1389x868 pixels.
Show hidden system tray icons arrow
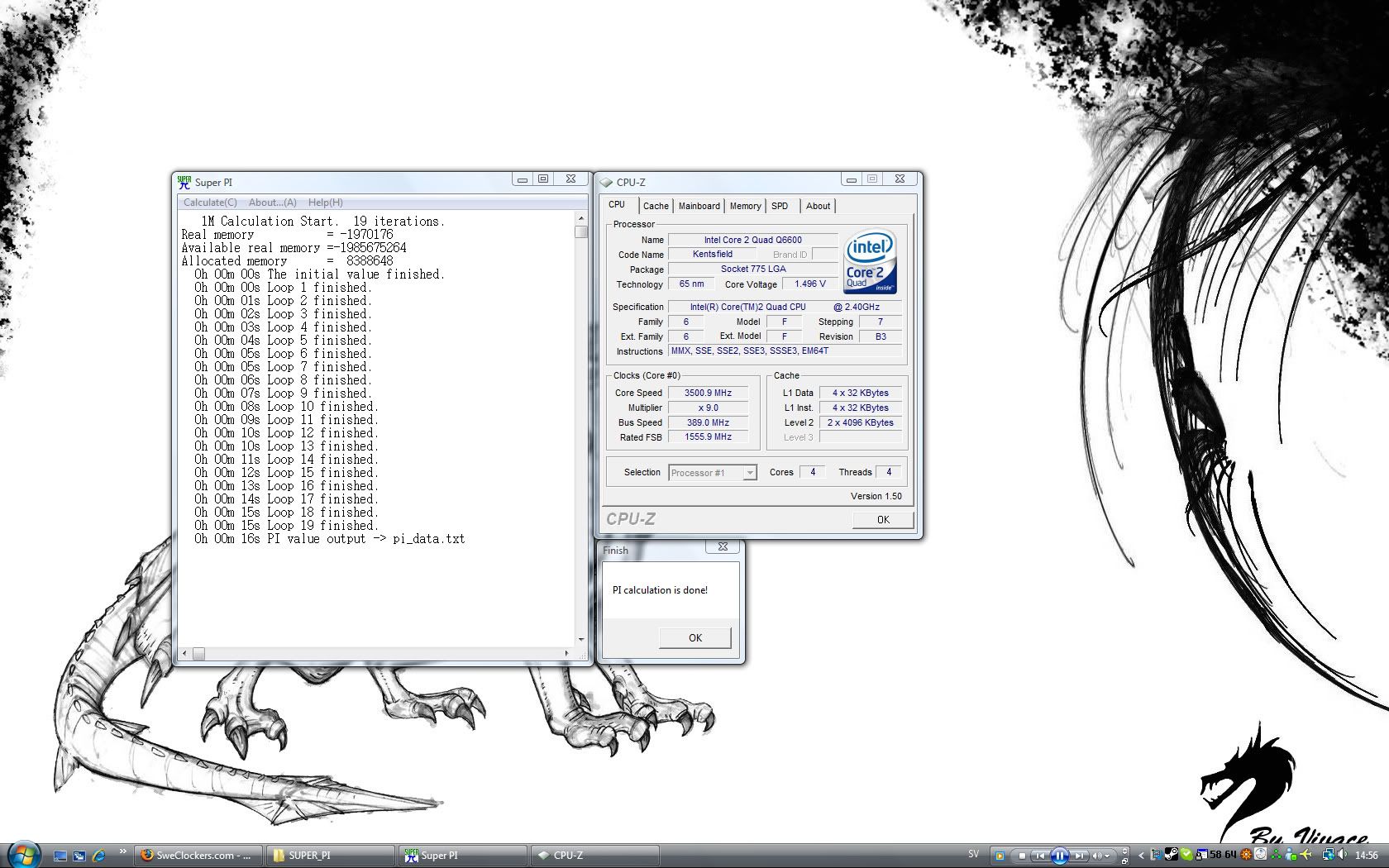point(1141,856)
